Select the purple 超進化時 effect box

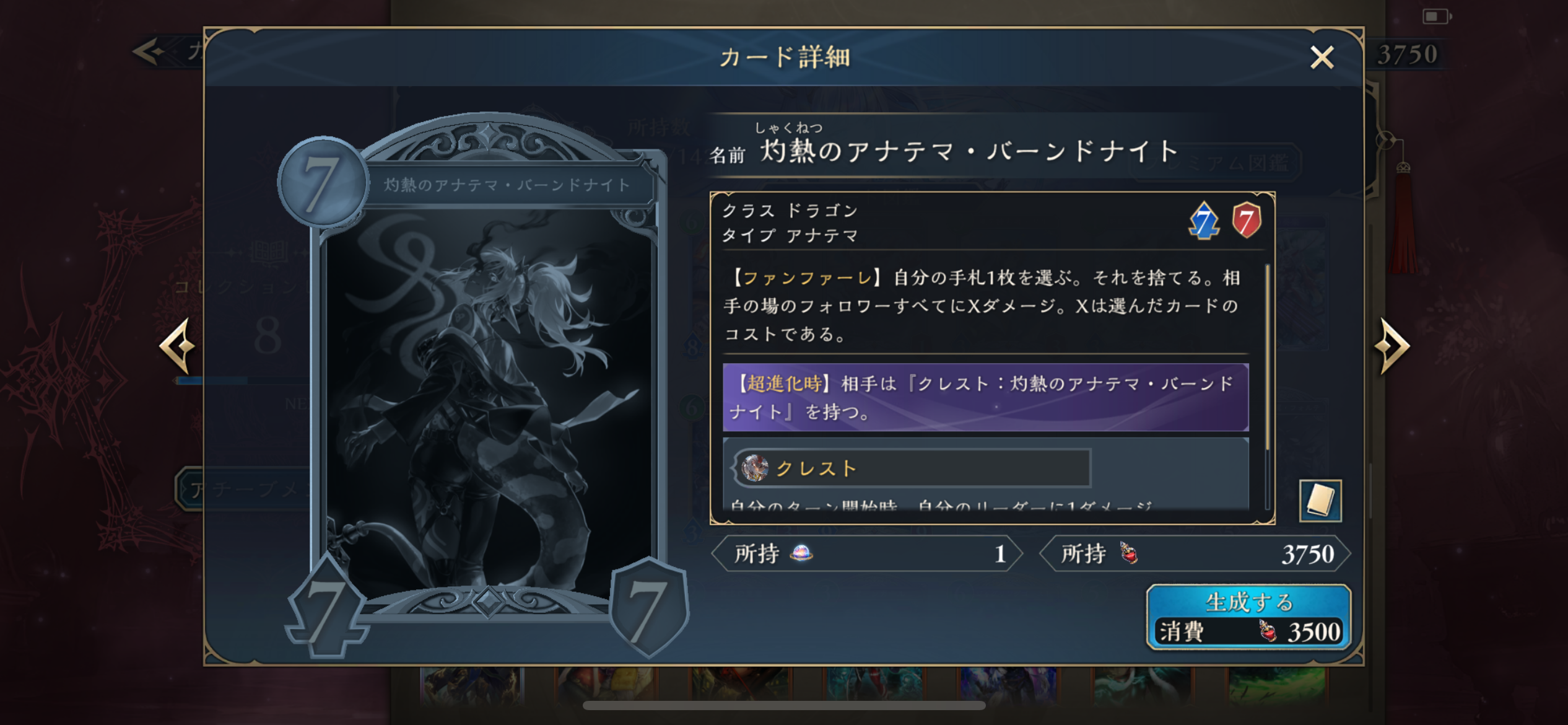(985, 397)
